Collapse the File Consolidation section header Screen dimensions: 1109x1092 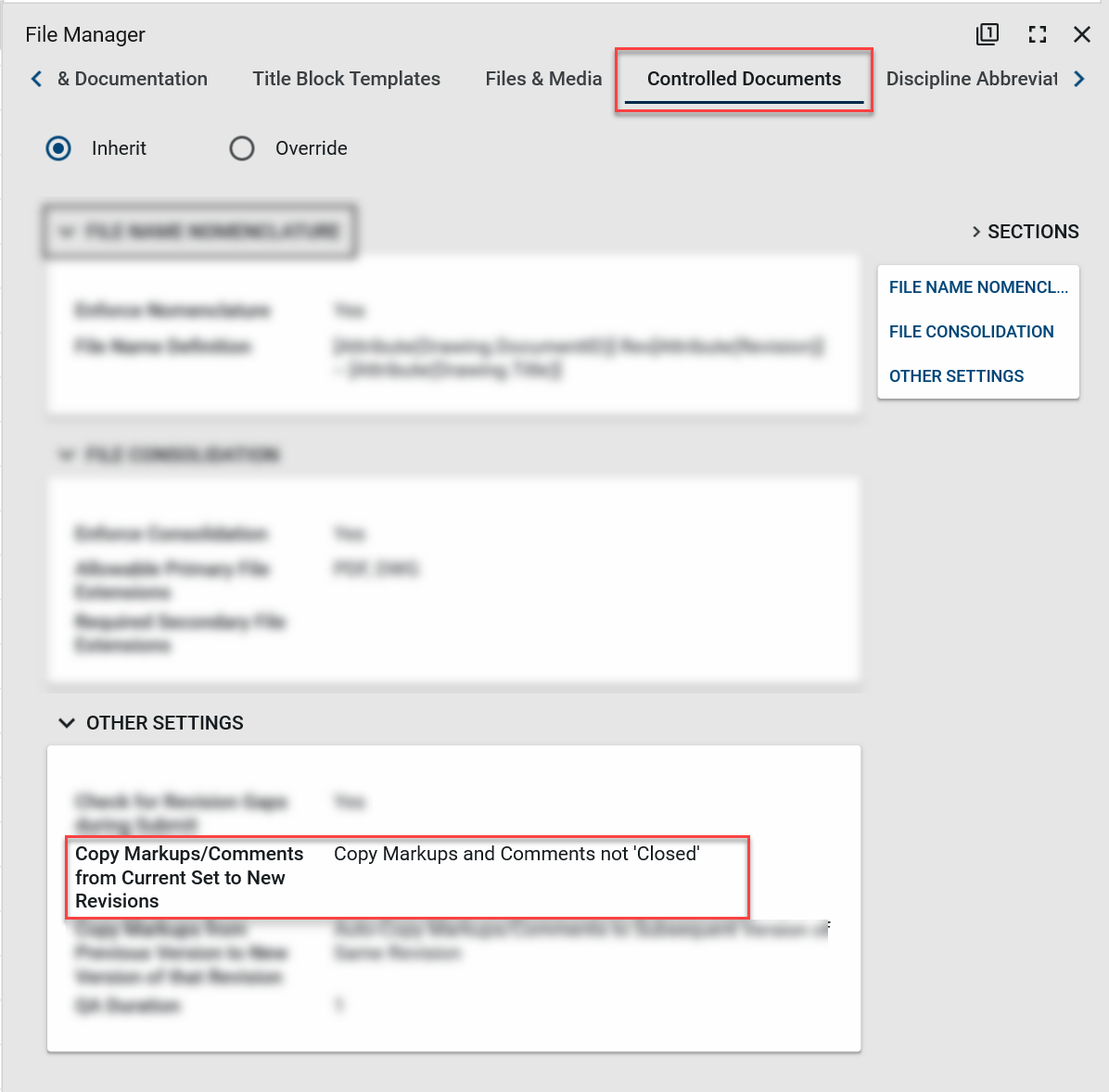pos(67,454)
